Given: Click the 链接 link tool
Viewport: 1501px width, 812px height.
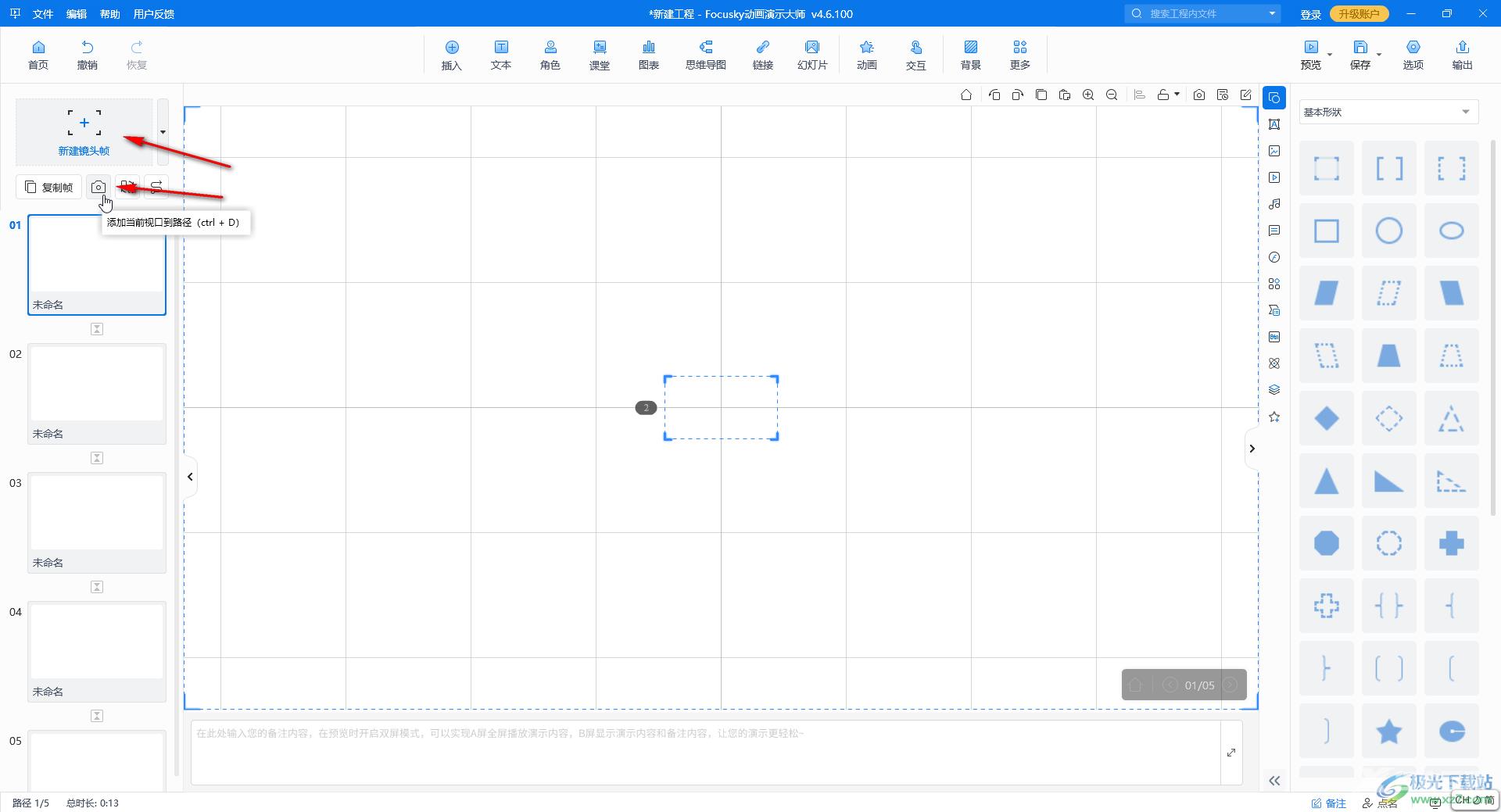Looking at the screenshot, I should (x=763, y=55).
